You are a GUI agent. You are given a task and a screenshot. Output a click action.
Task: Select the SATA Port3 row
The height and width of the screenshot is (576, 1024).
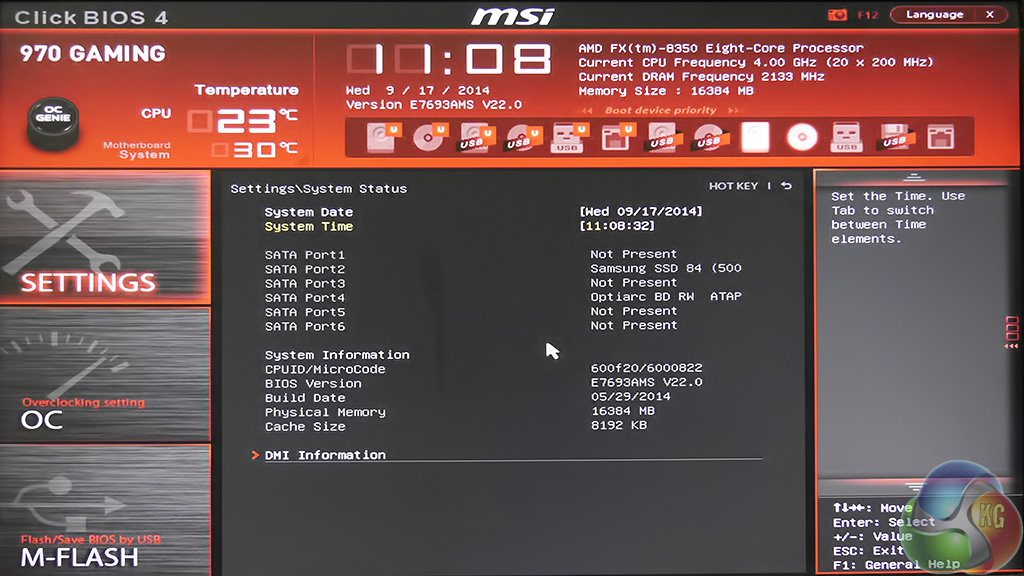click(x=503, y=283)
